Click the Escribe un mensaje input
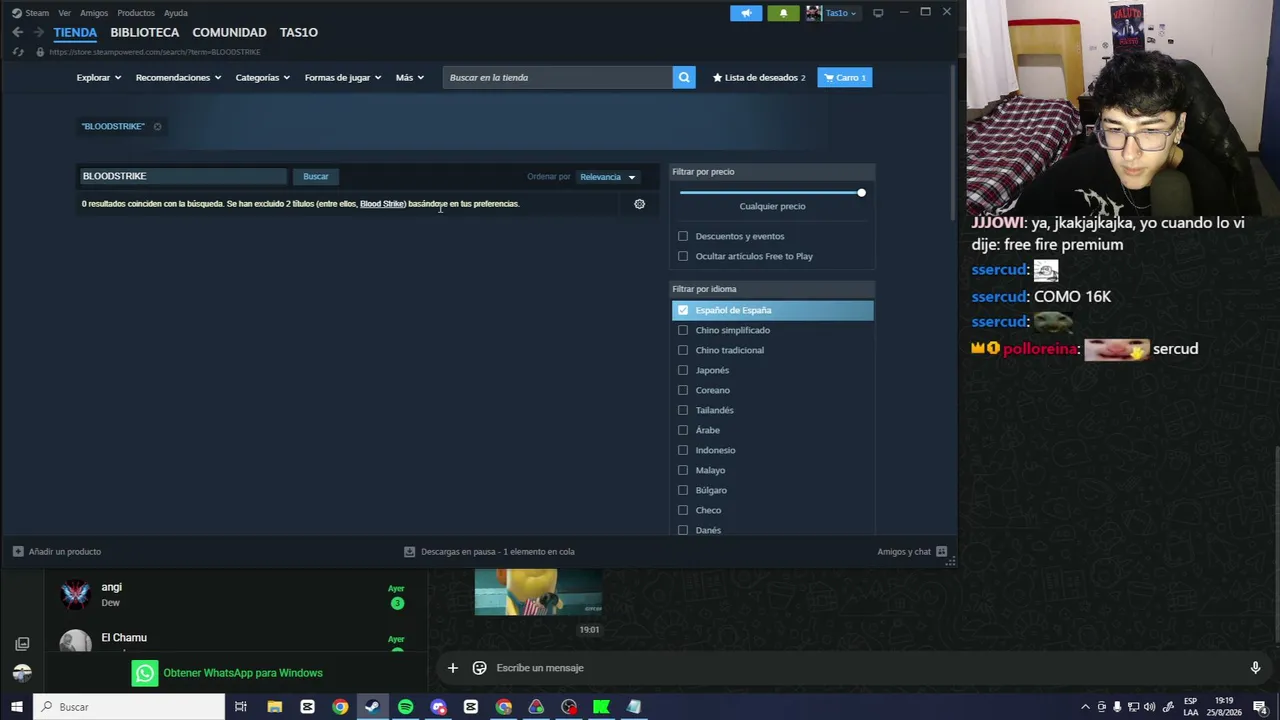The height and width of the screenshot is (720, 1280). point(866,668)
